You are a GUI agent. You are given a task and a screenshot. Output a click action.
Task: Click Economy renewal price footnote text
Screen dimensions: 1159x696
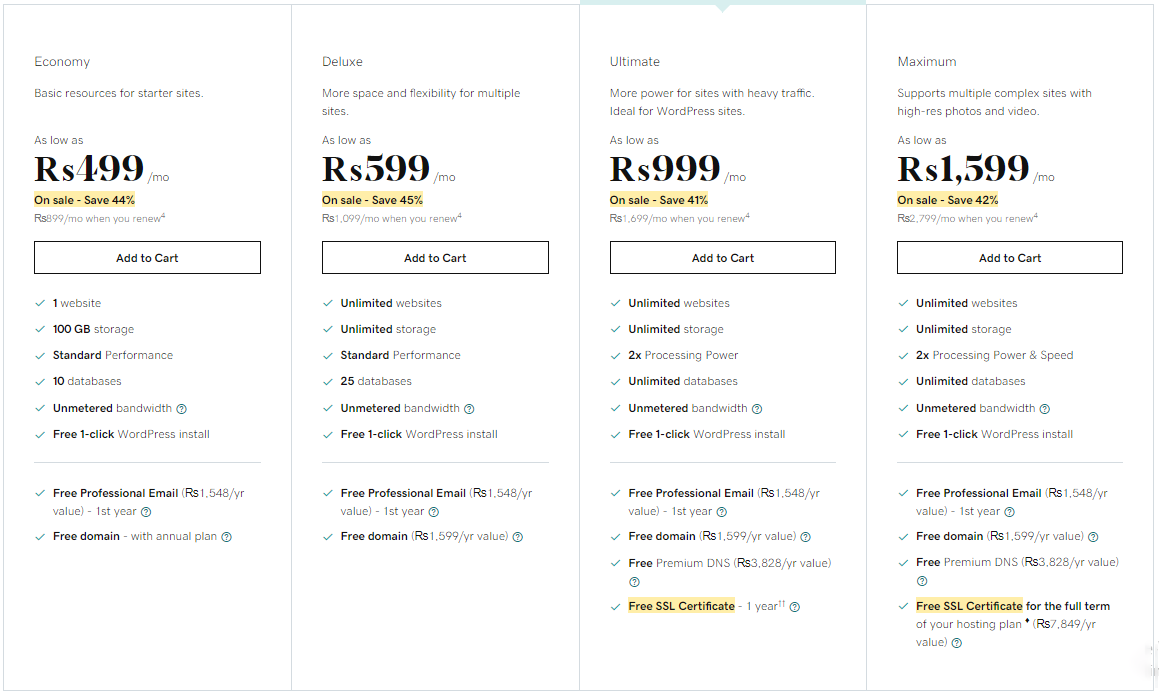(x=100, y=219)
